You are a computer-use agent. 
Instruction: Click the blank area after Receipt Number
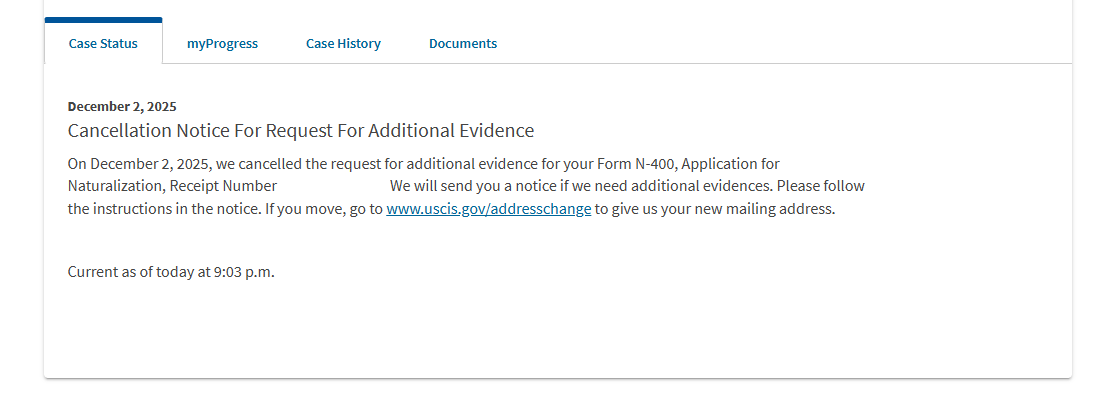[333, 186]
